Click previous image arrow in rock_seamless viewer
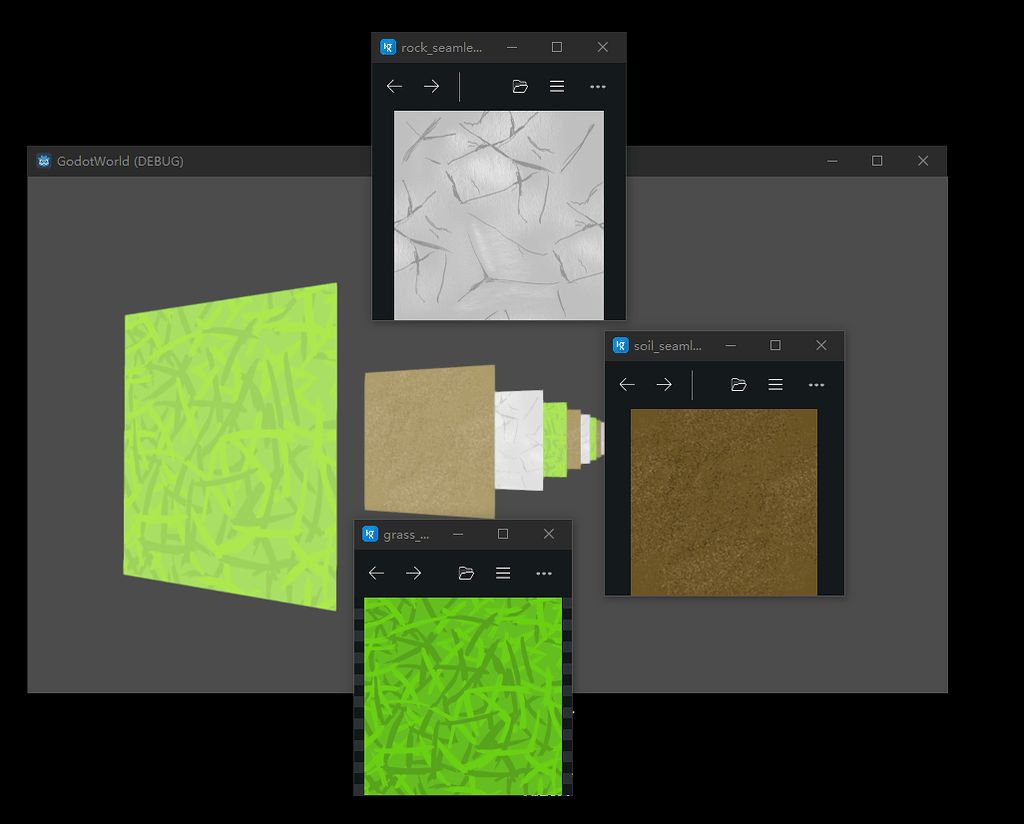This screenshot has height=824, width=1024. point(393,86)
